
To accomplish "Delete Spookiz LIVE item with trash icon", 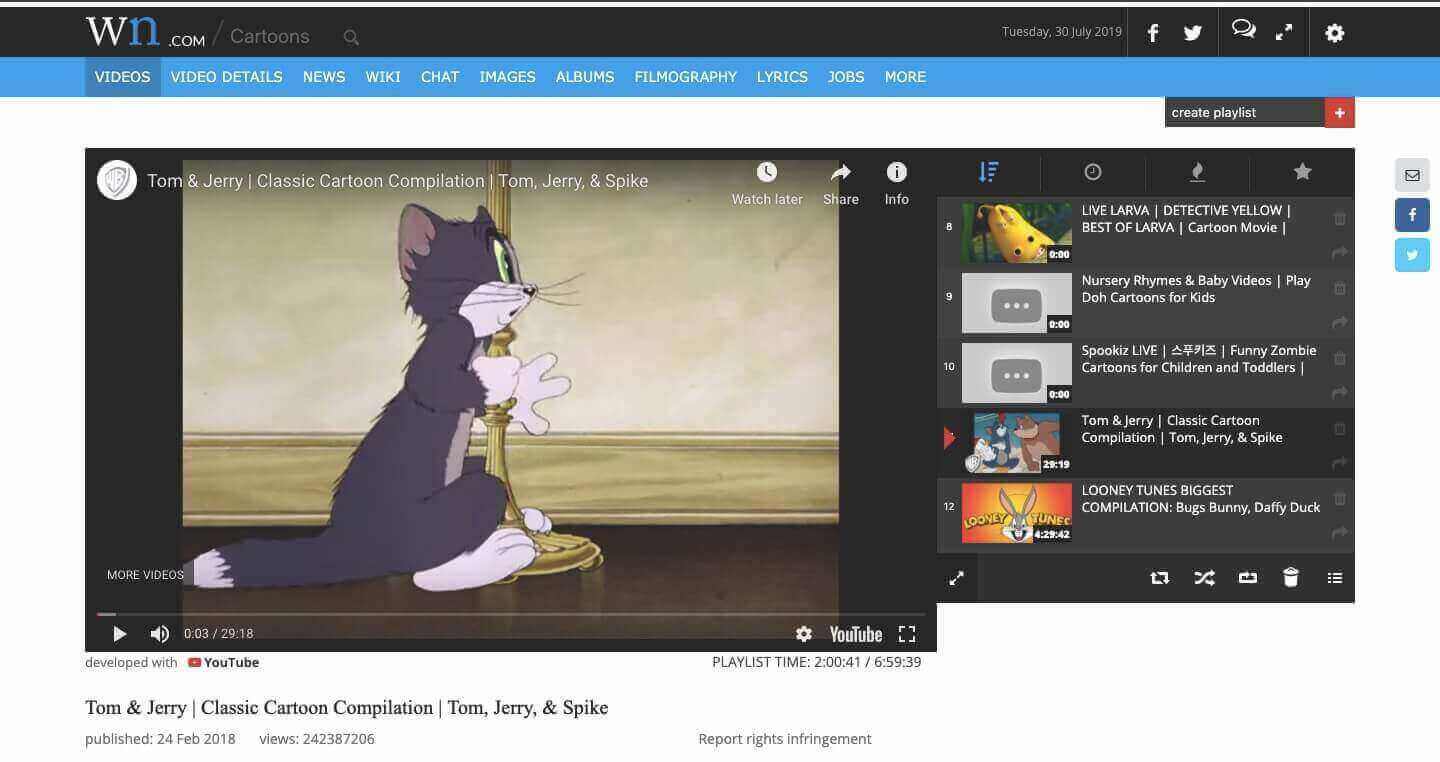I will point(1340,358).
